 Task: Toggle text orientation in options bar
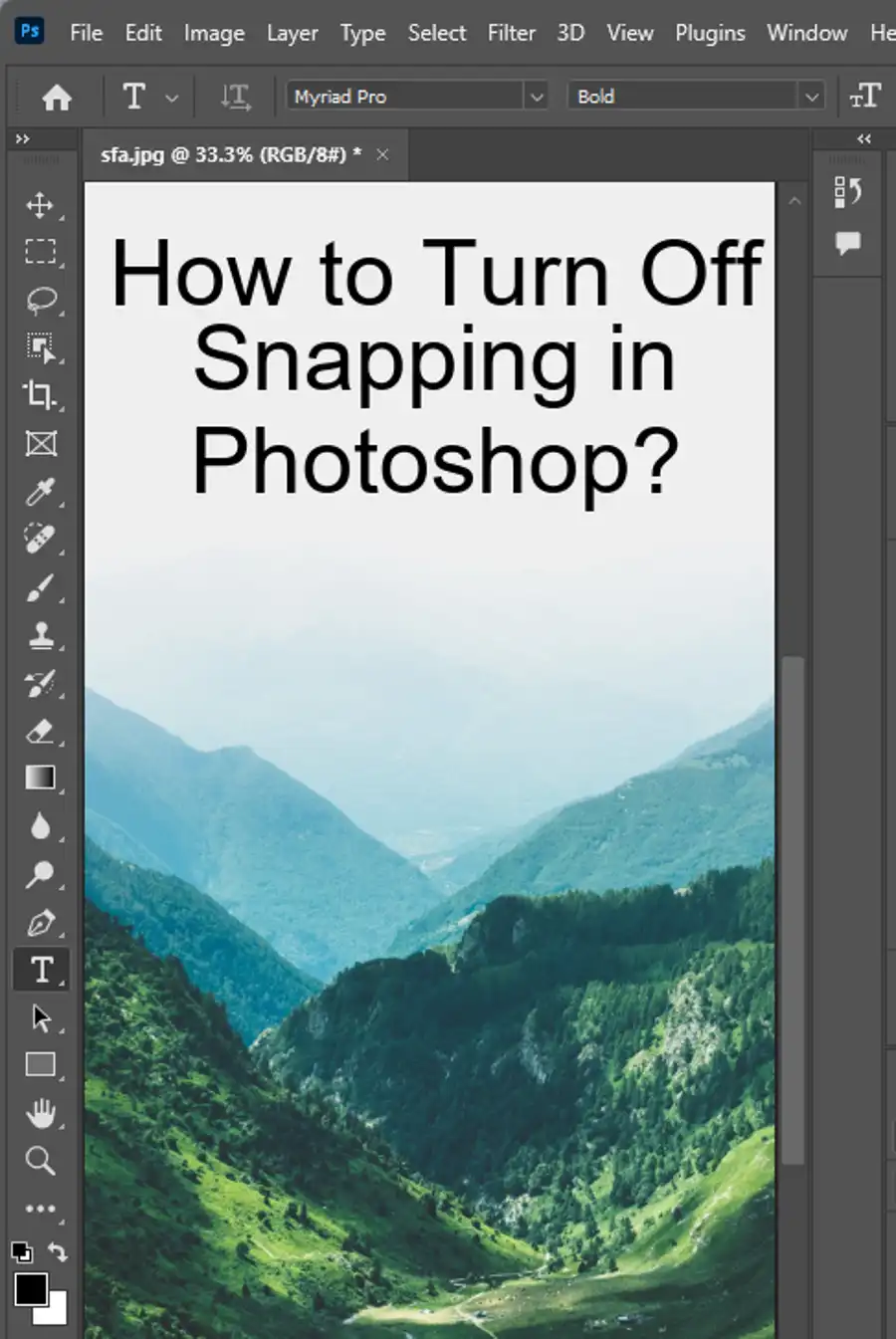click(235, 97)
